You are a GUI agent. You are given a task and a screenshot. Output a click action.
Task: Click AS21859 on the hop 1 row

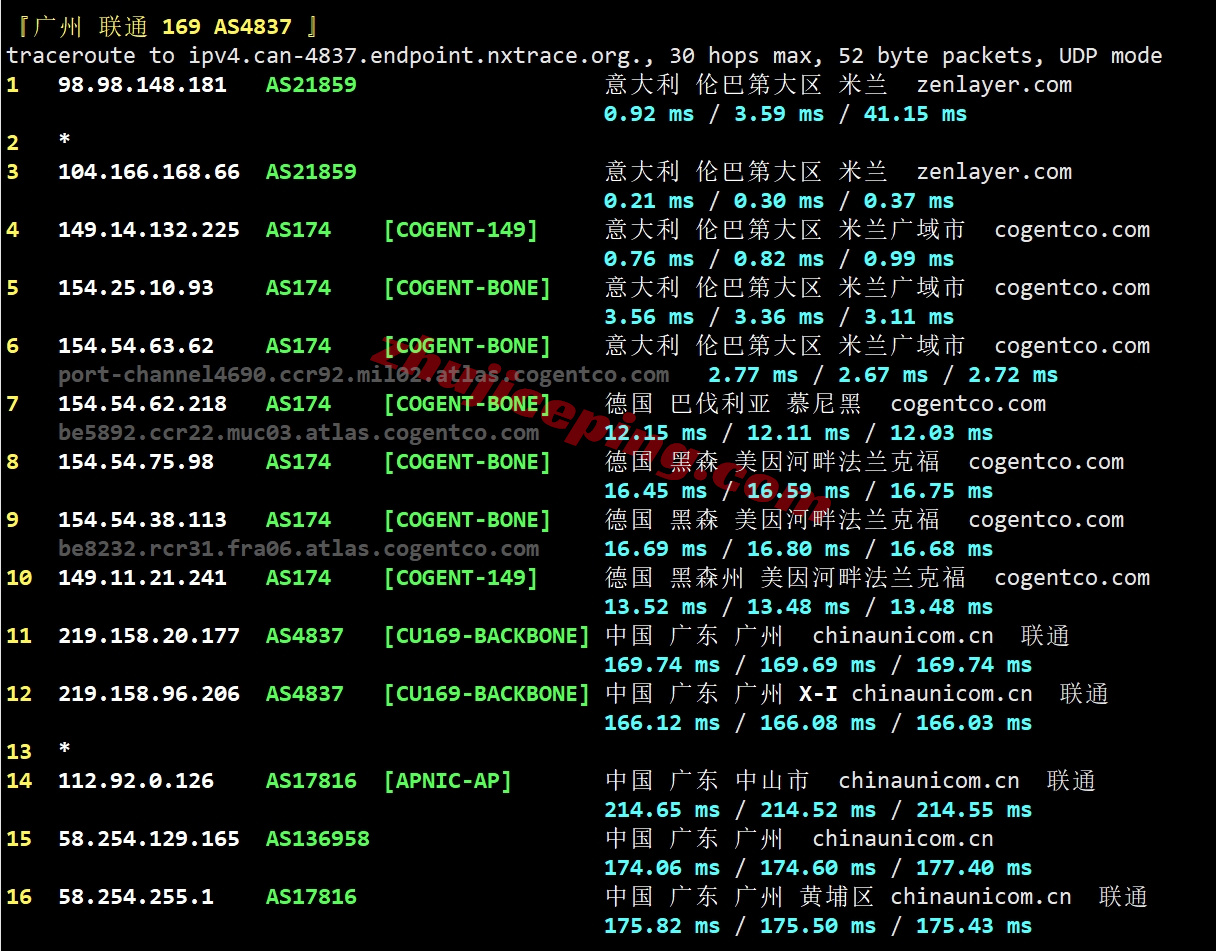click(311, 85)
